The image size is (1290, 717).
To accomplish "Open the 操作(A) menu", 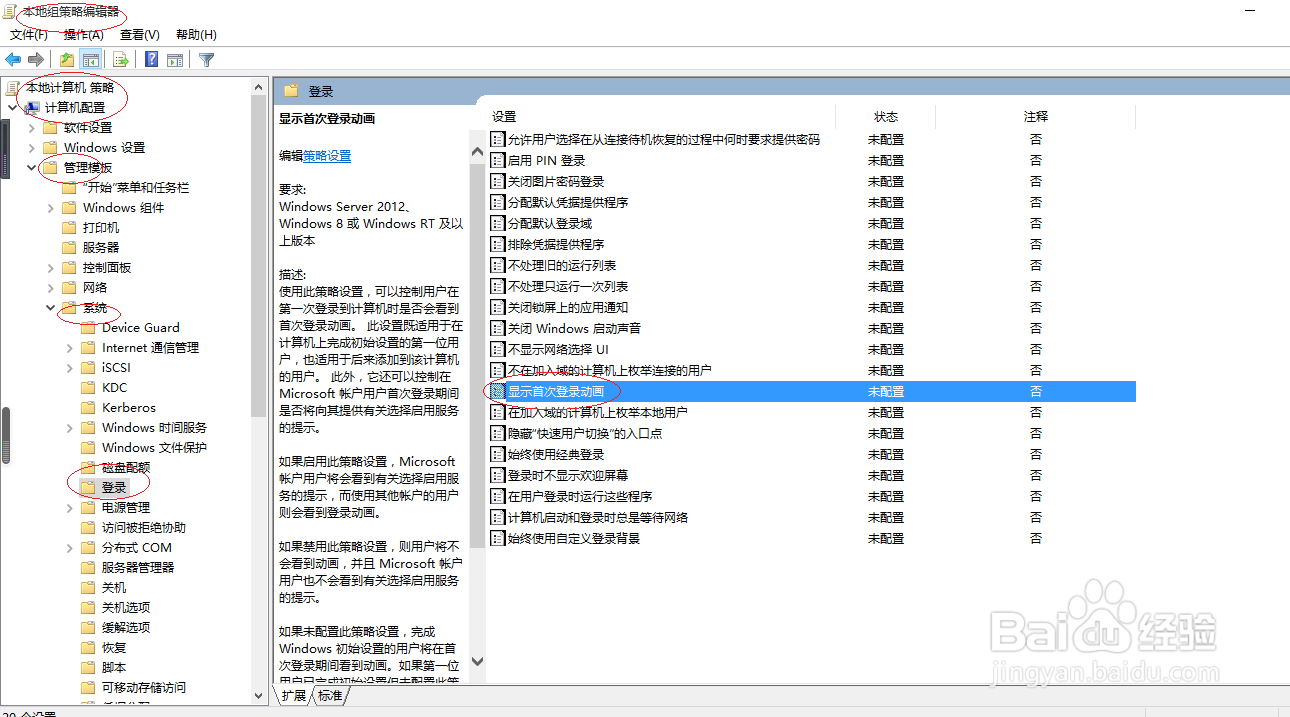I will (x=82, y=34).
